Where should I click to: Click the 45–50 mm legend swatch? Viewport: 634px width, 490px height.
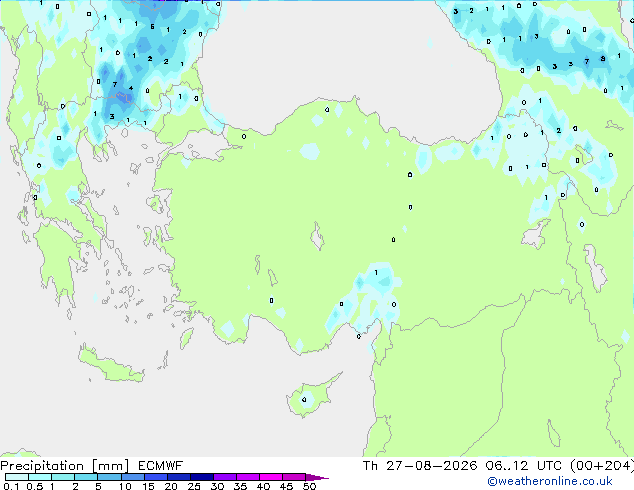pos(294,477)
